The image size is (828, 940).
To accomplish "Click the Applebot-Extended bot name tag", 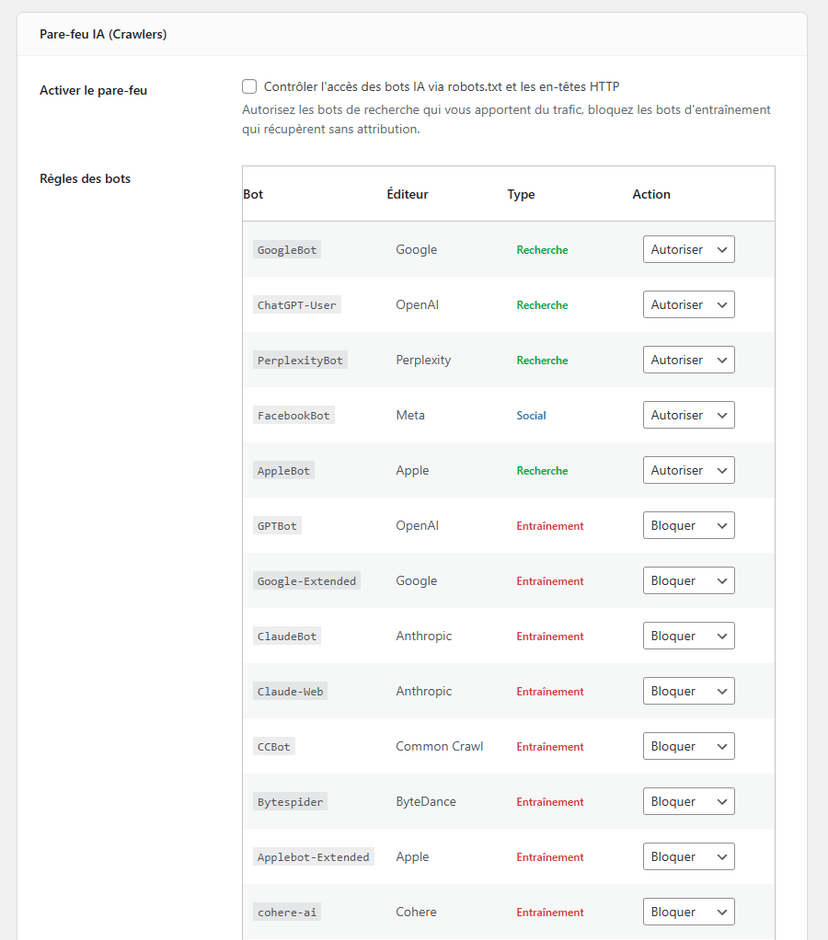I will click(313, 857).
